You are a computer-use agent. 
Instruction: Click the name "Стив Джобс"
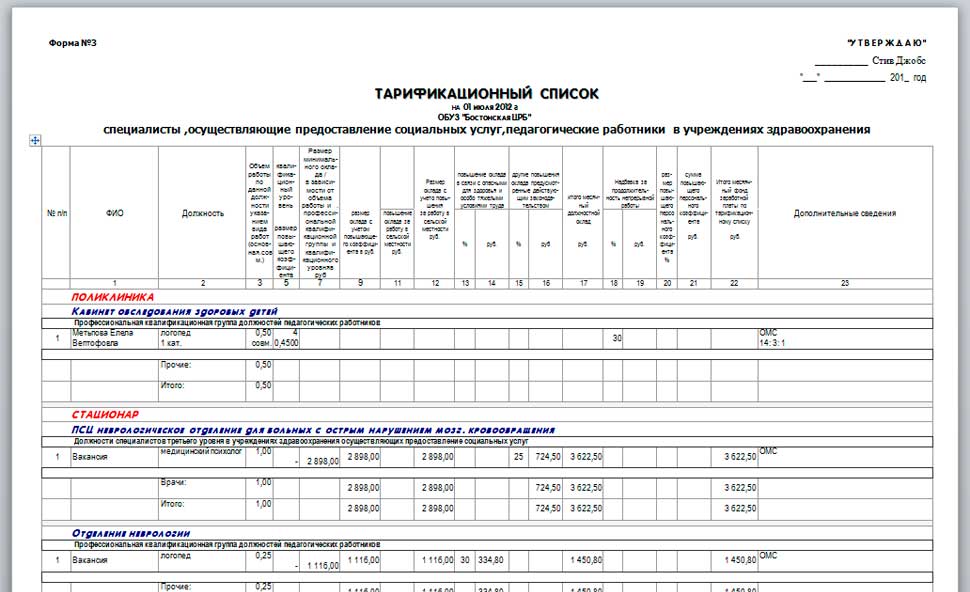pos(899,61)
